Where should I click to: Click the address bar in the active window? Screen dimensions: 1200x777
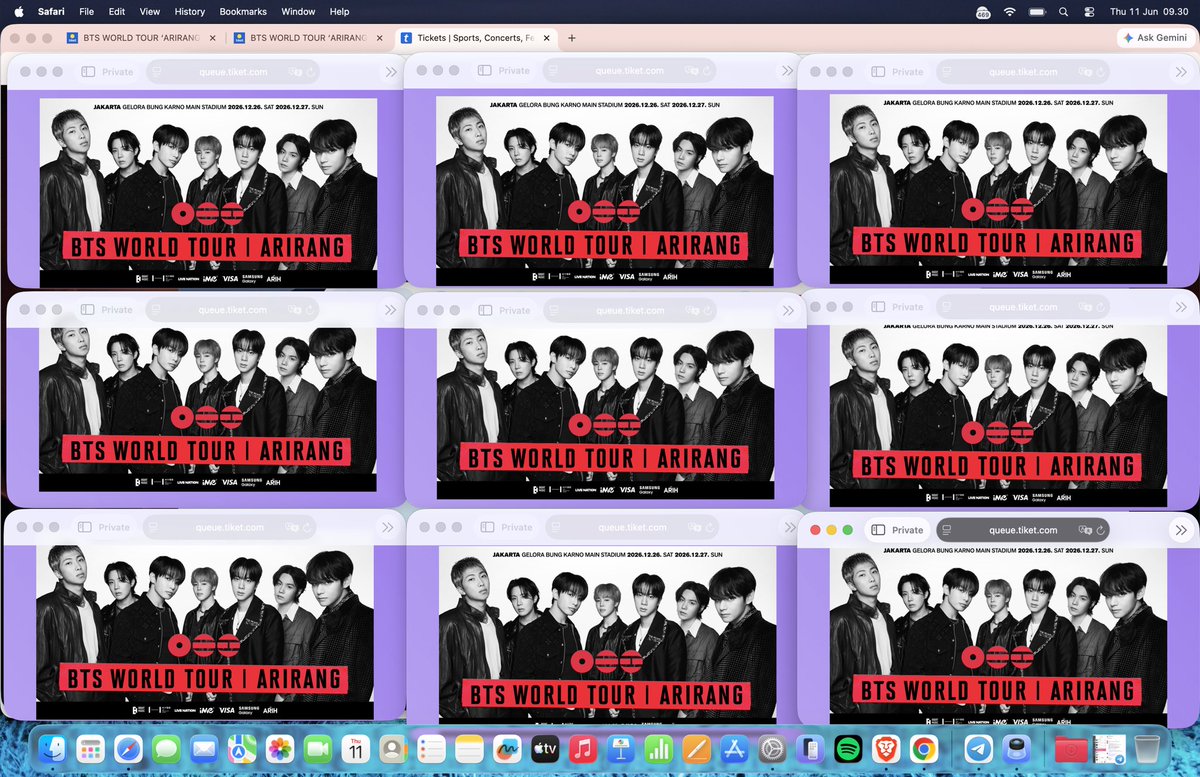1022,530
